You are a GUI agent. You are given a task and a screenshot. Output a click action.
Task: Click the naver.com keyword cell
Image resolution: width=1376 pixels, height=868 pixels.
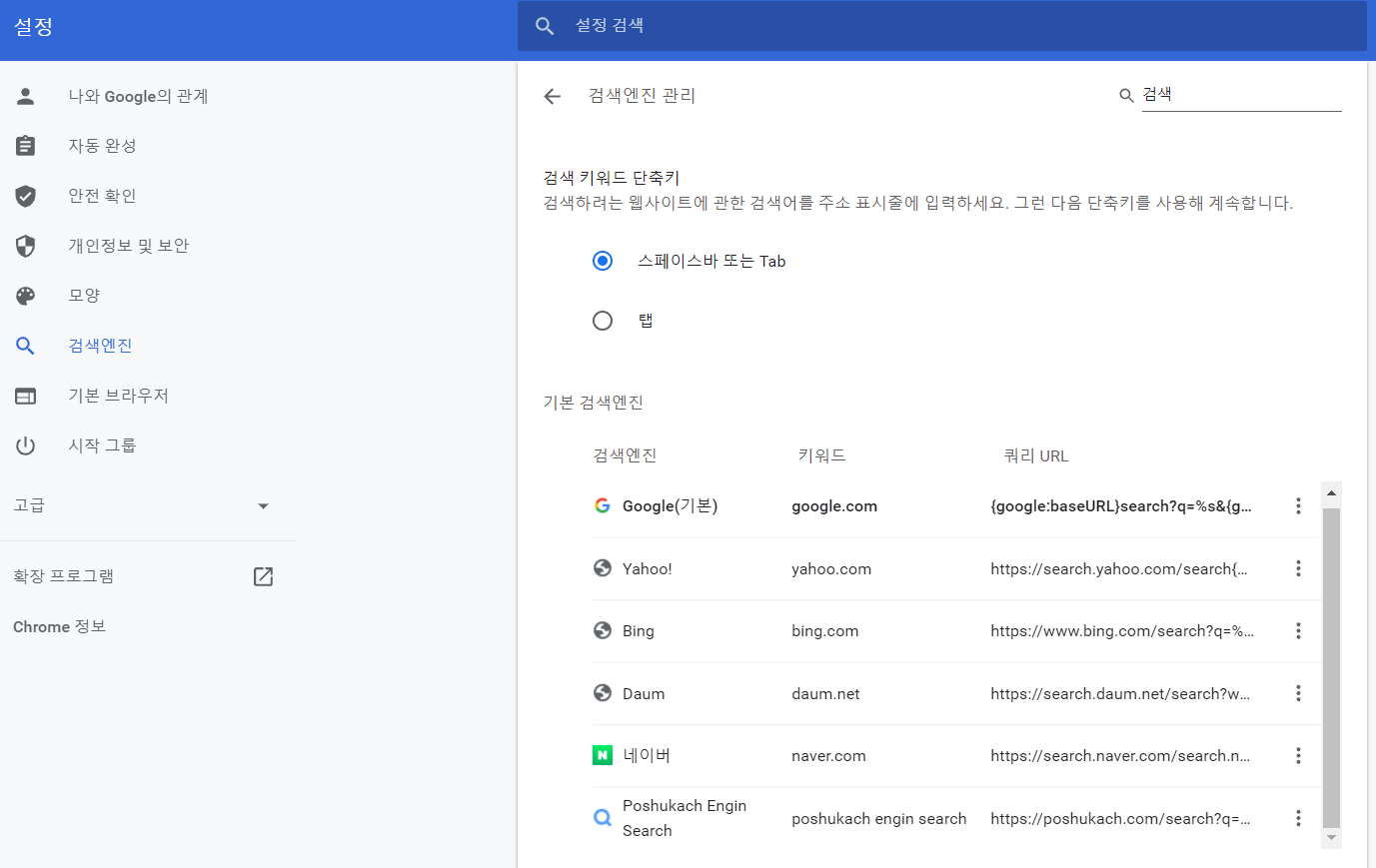pyautogui.click(x=828, y=756)
